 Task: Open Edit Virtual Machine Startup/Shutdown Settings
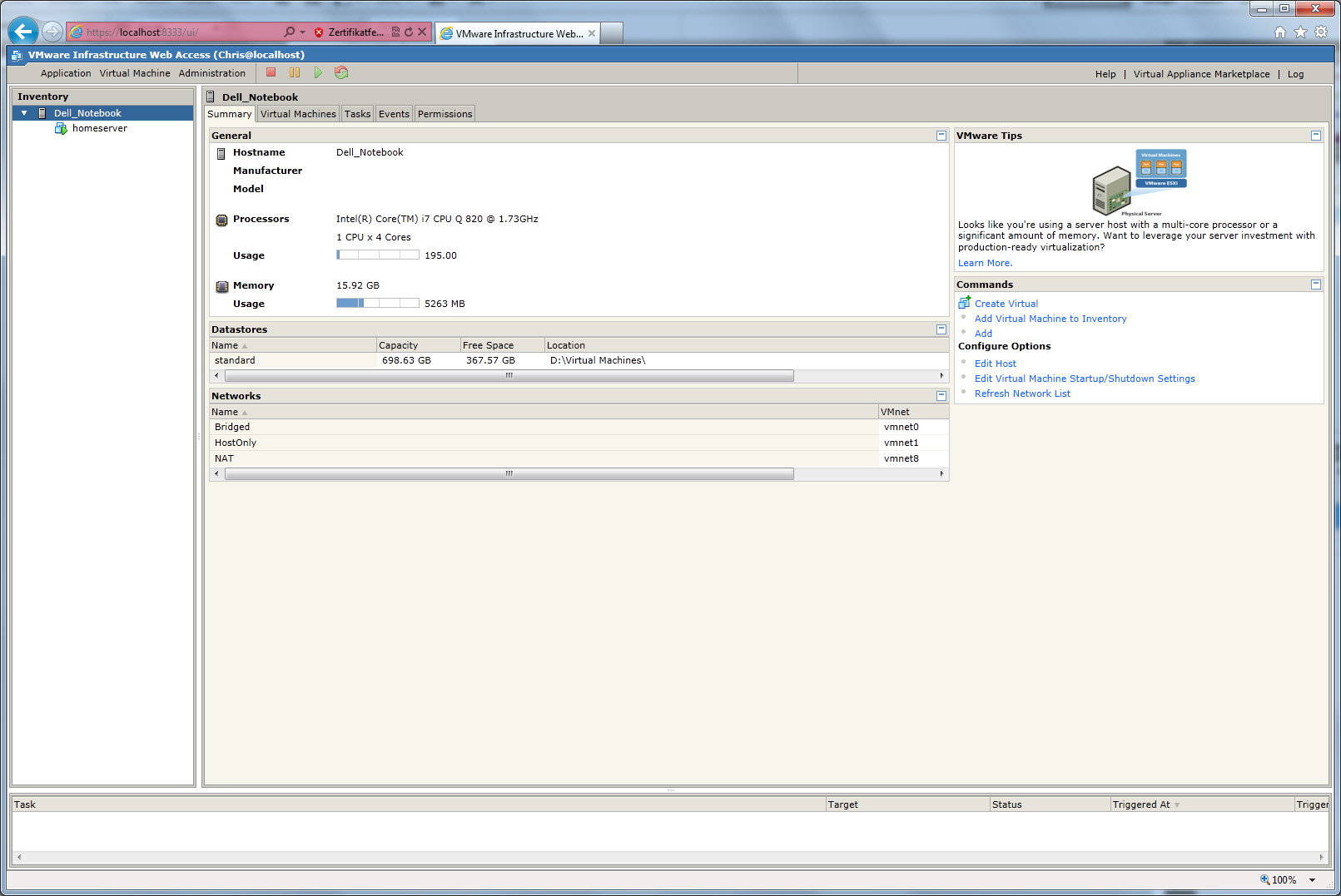tap(1085, 379)
